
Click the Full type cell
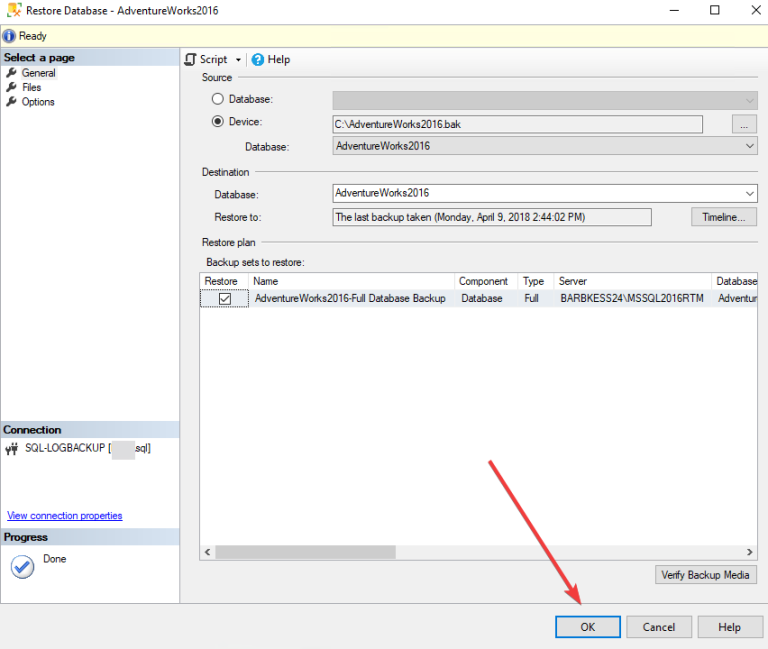click(x=531, y=298)
